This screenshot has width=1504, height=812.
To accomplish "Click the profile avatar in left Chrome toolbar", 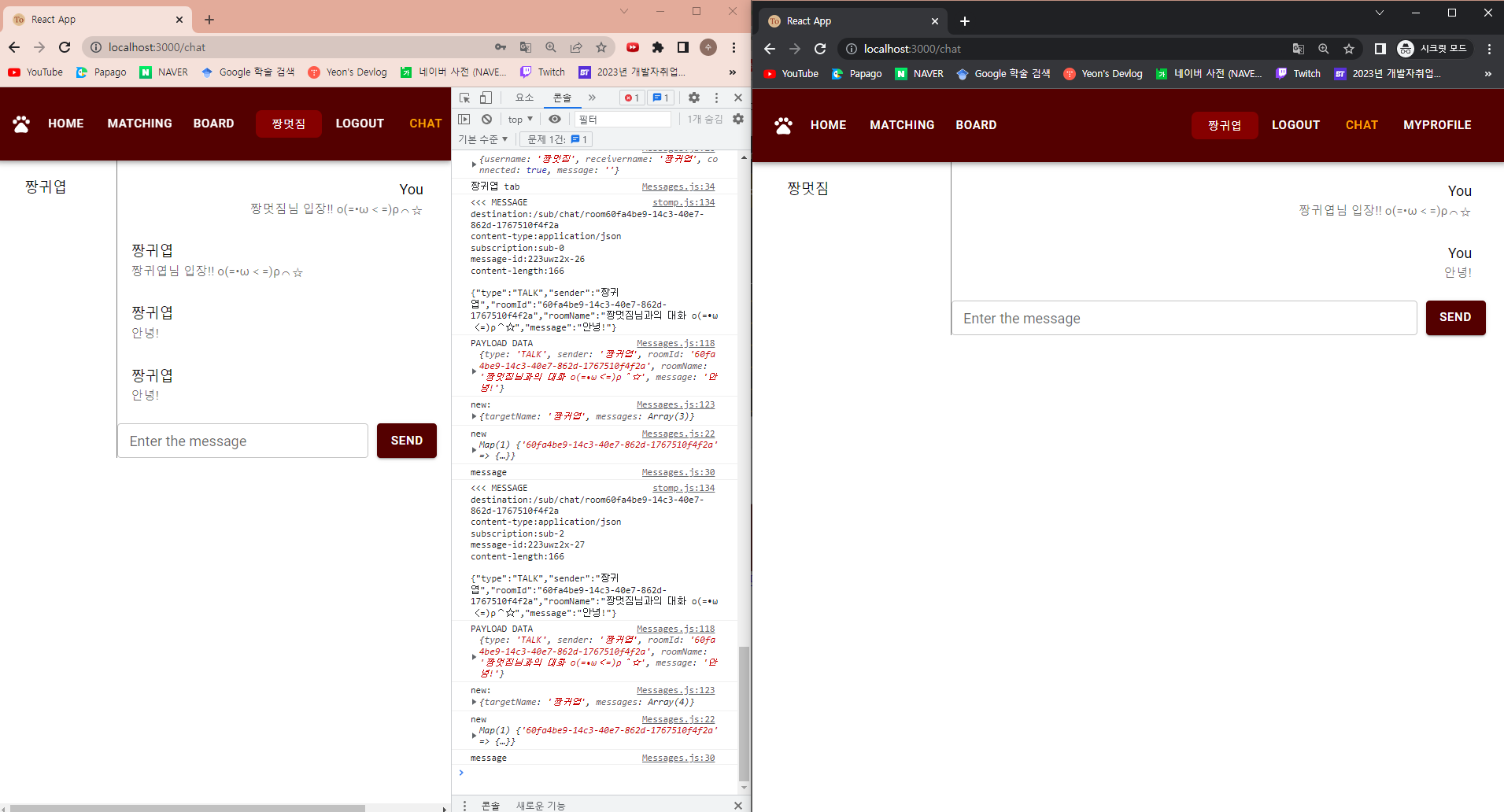I will pyautogui.click(x=708, y=47).
